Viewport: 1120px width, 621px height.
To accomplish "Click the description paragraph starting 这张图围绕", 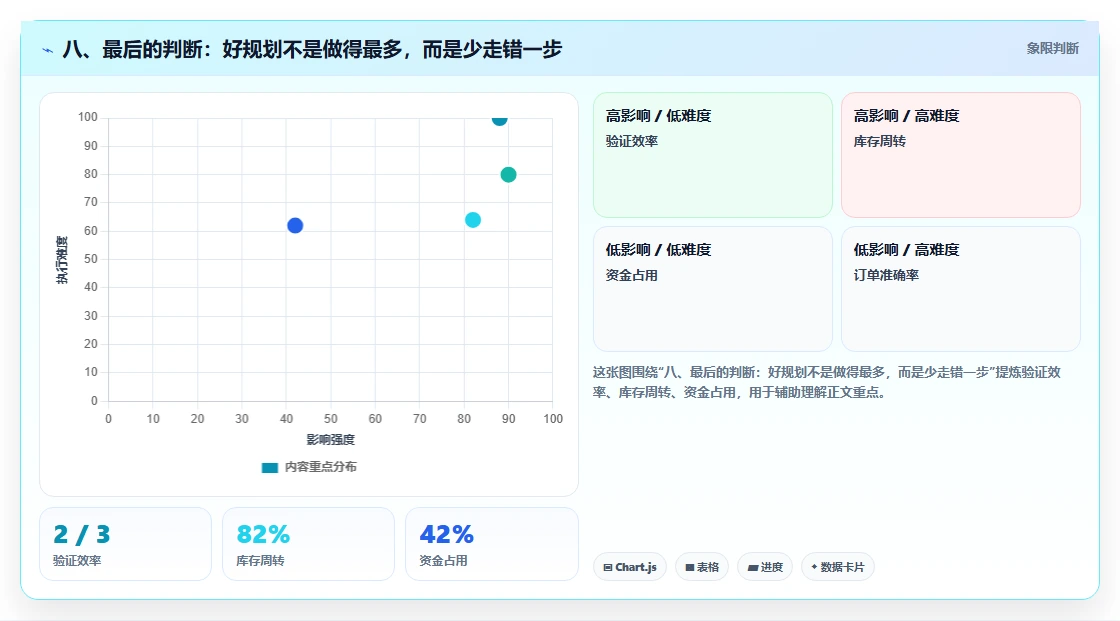I will tap(827, 382).
